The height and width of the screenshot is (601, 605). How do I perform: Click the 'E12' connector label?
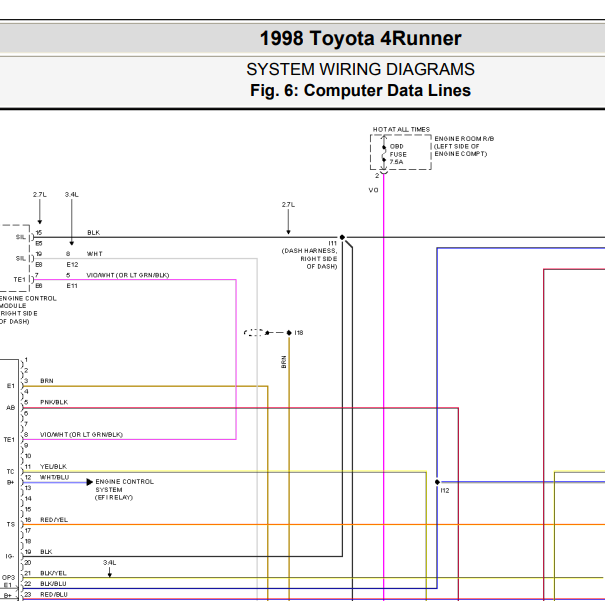[72, 265]
